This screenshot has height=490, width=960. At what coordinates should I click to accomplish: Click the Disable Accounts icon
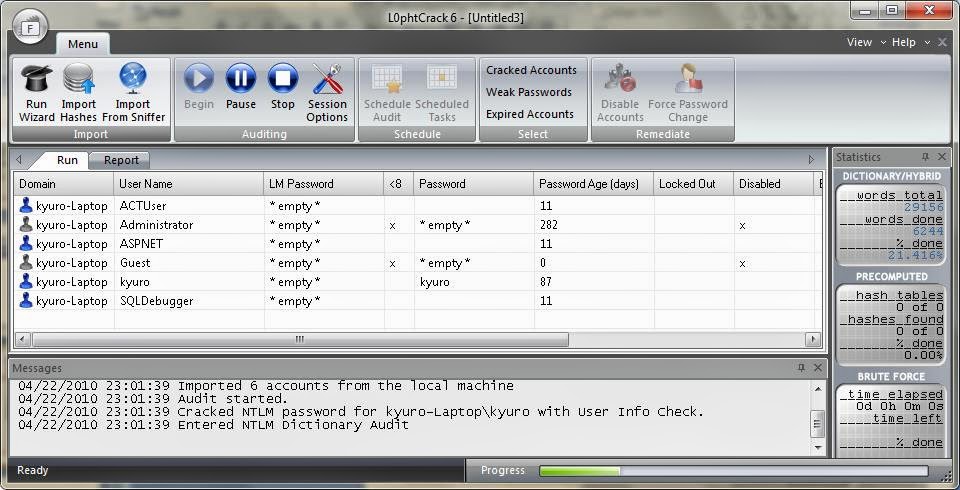(x=620, y=92)
